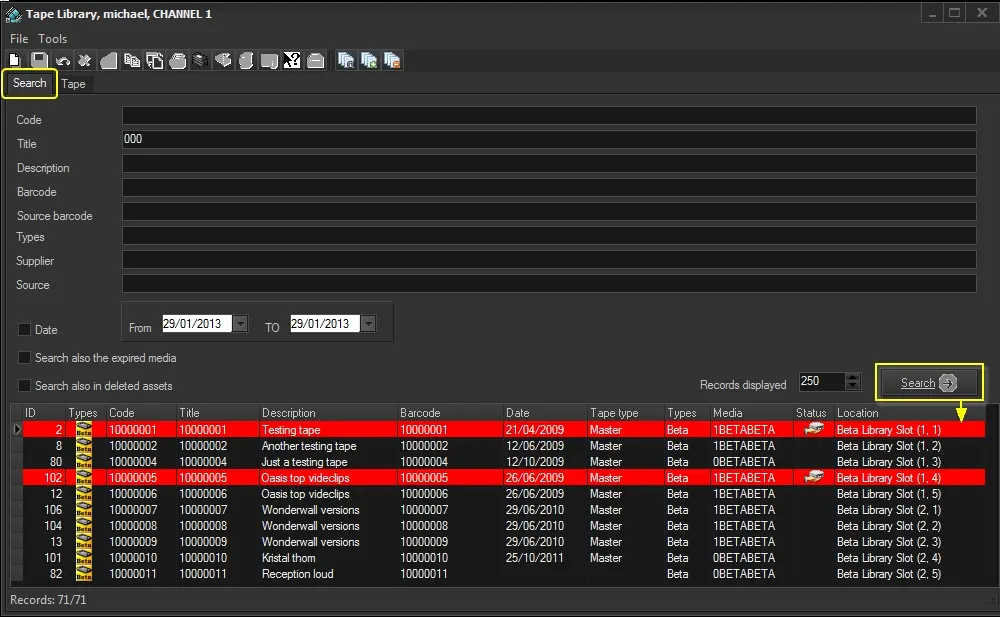The width and height of the screenshot is (1000, 617).
Task: Click the stacked tapes toolbar icon
Action: 200,61
